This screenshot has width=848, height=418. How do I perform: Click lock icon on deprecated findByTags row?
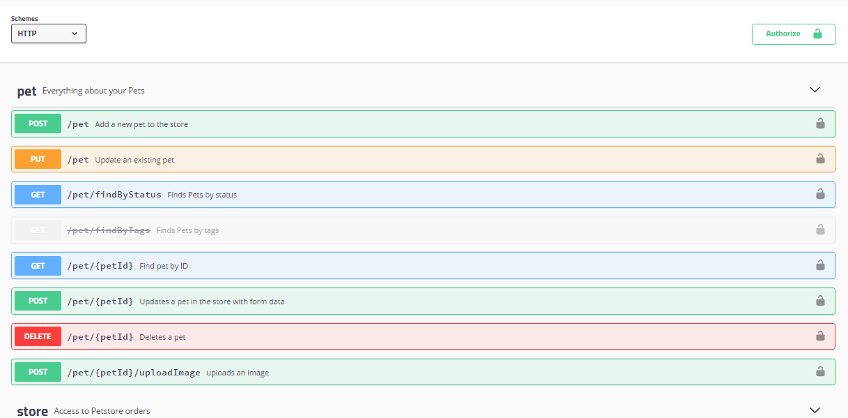(x=820, y=230)
